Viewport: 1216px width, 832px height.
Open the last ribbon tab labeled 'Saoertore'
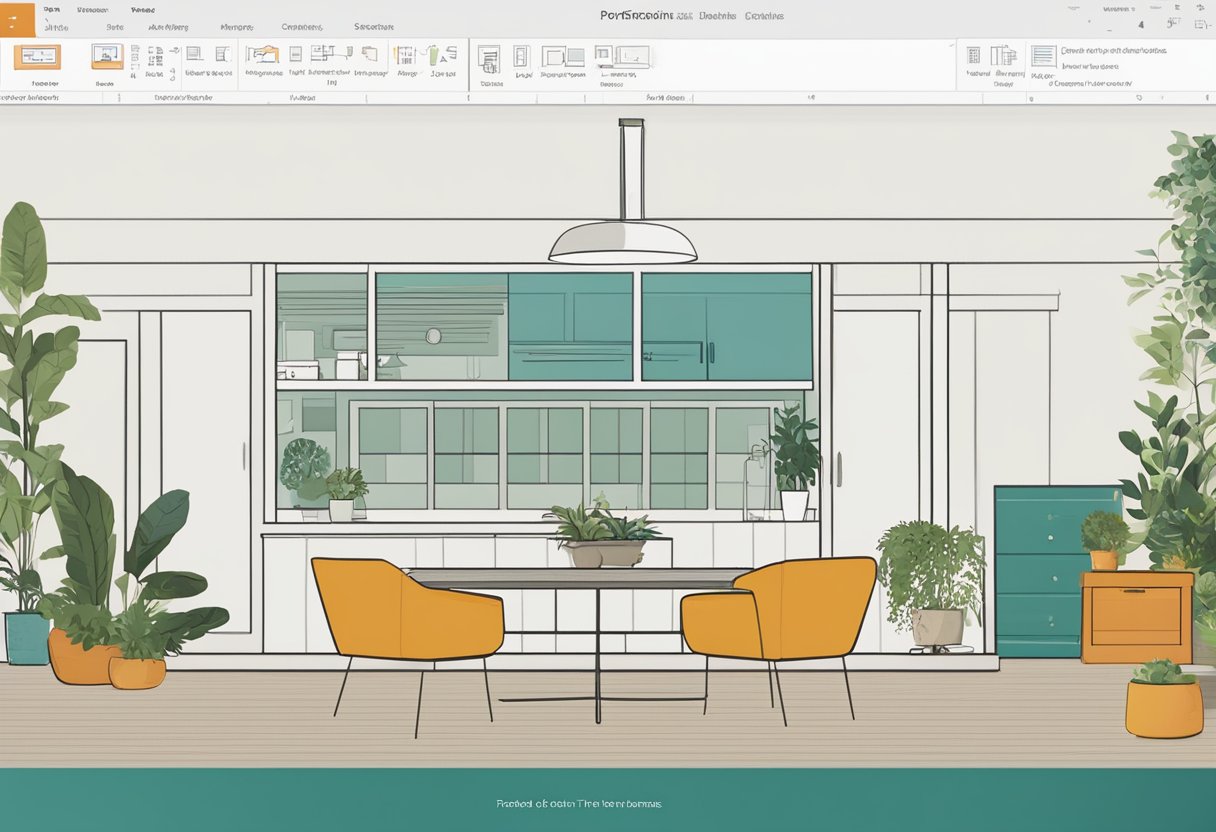click(373, 27)
